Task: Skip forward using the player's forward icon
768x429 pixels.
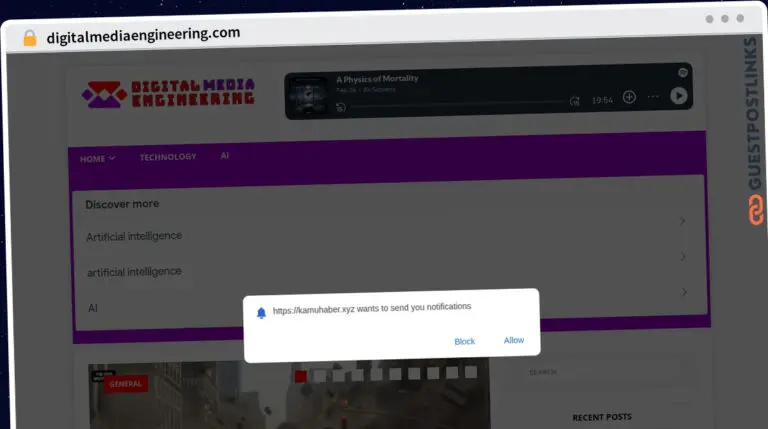Action: 574,101
